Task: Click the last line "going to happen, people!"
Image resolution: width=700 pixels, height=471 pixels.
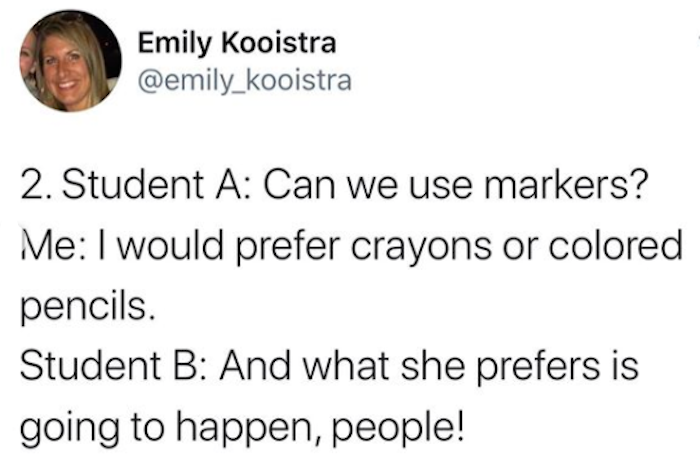Action: click(x=242, y=429)
